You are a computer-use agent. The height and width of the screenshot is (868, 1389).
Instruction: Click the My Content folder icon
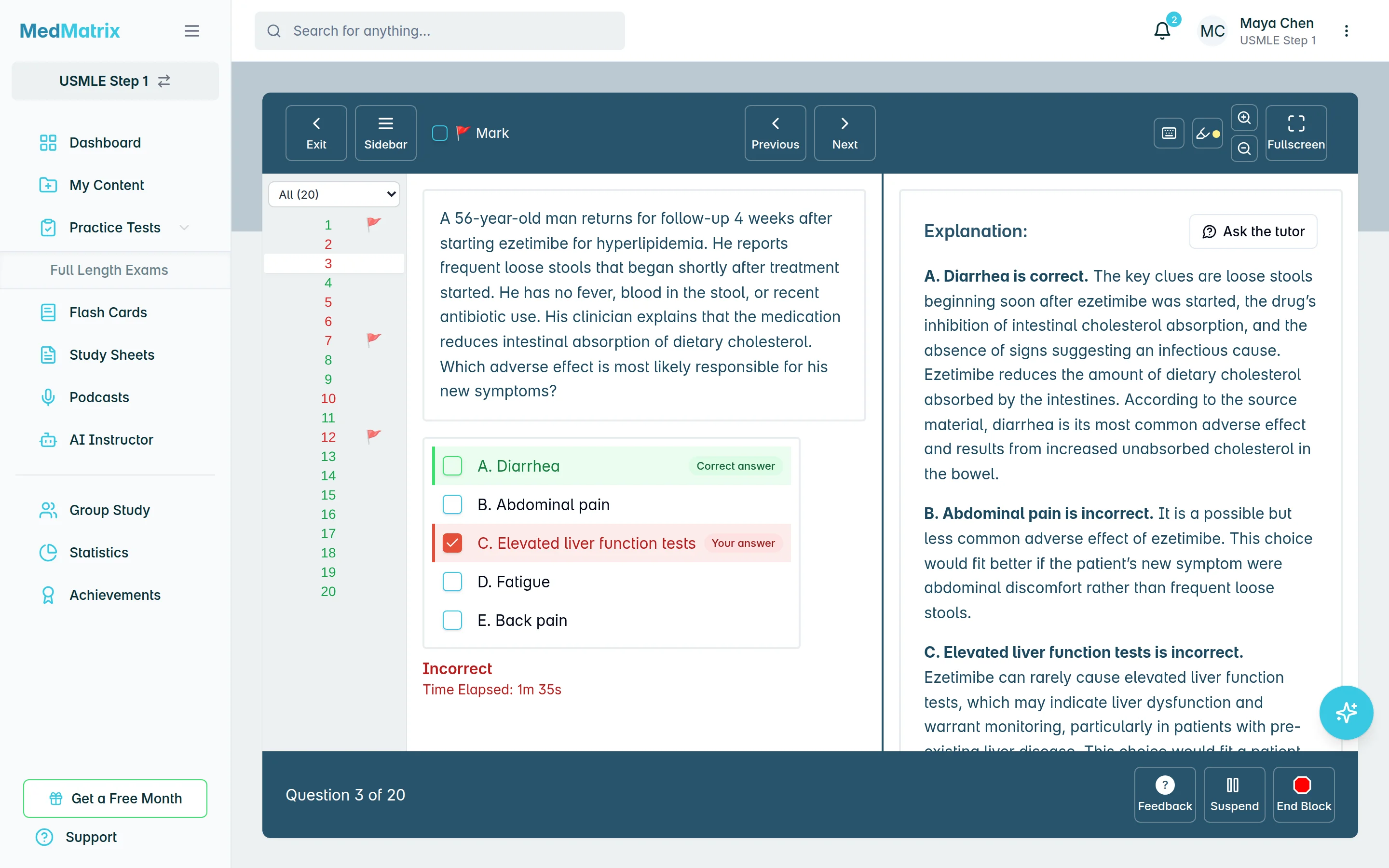click(48, 186)
